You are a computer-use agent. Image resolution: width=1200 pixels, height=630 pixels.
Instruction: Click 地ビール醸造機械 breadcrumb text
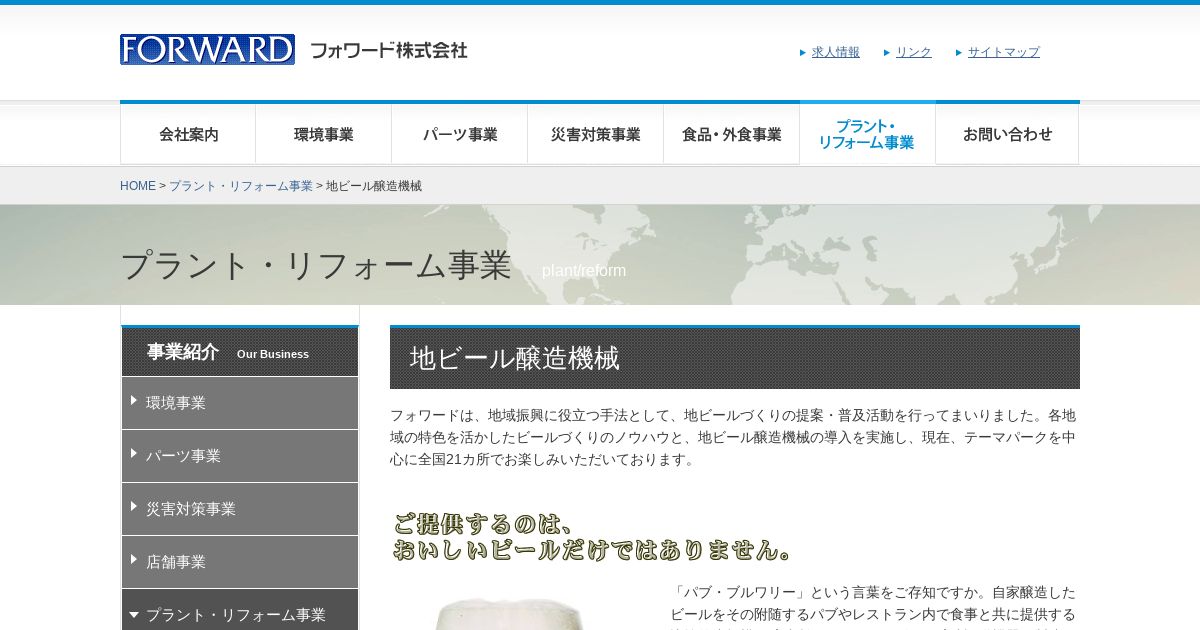[x=374, y=186]
